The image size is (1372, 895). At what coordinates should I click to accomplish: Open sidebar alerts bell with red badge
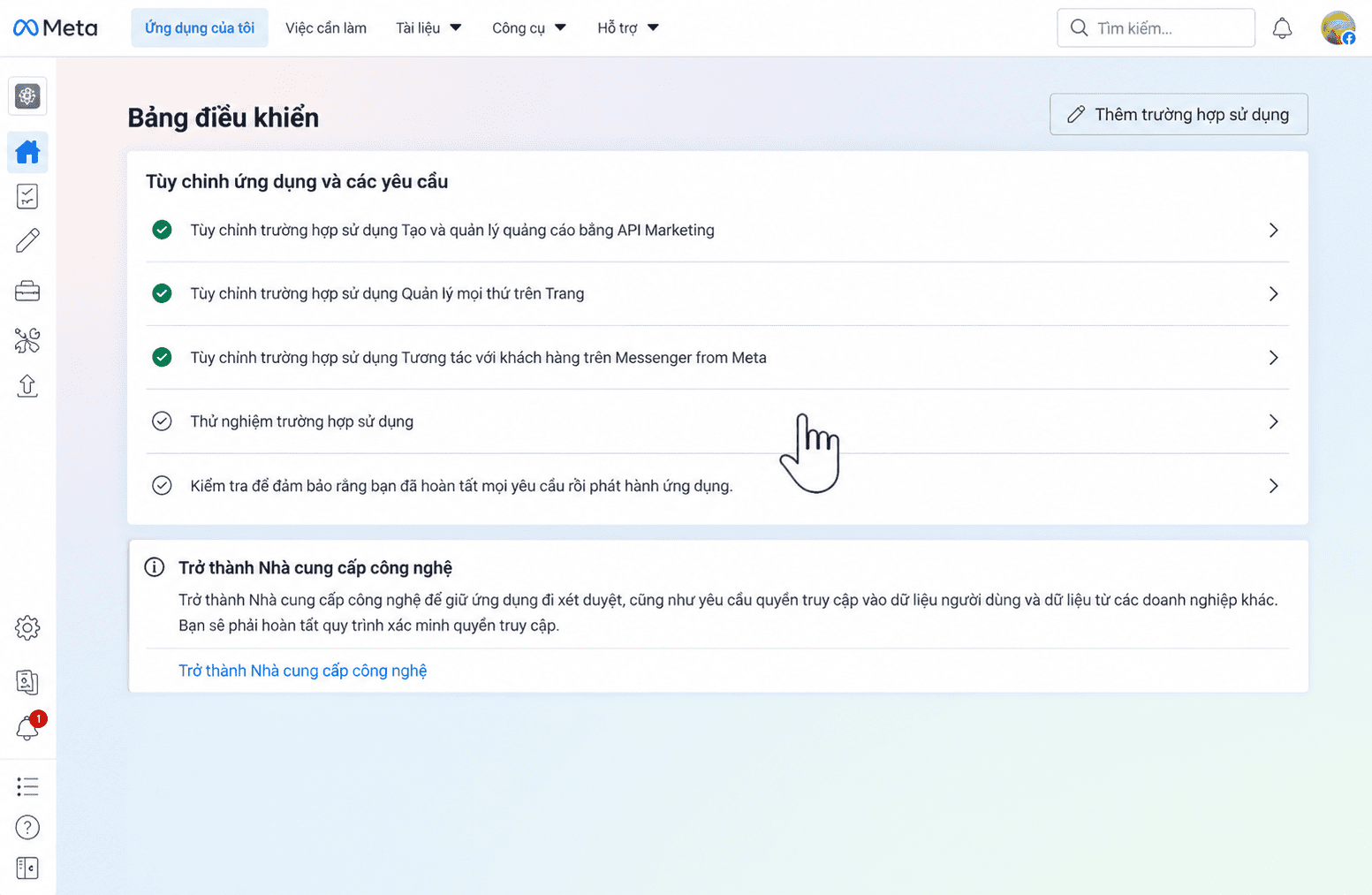pyautogui.click(x=29, y=726)
